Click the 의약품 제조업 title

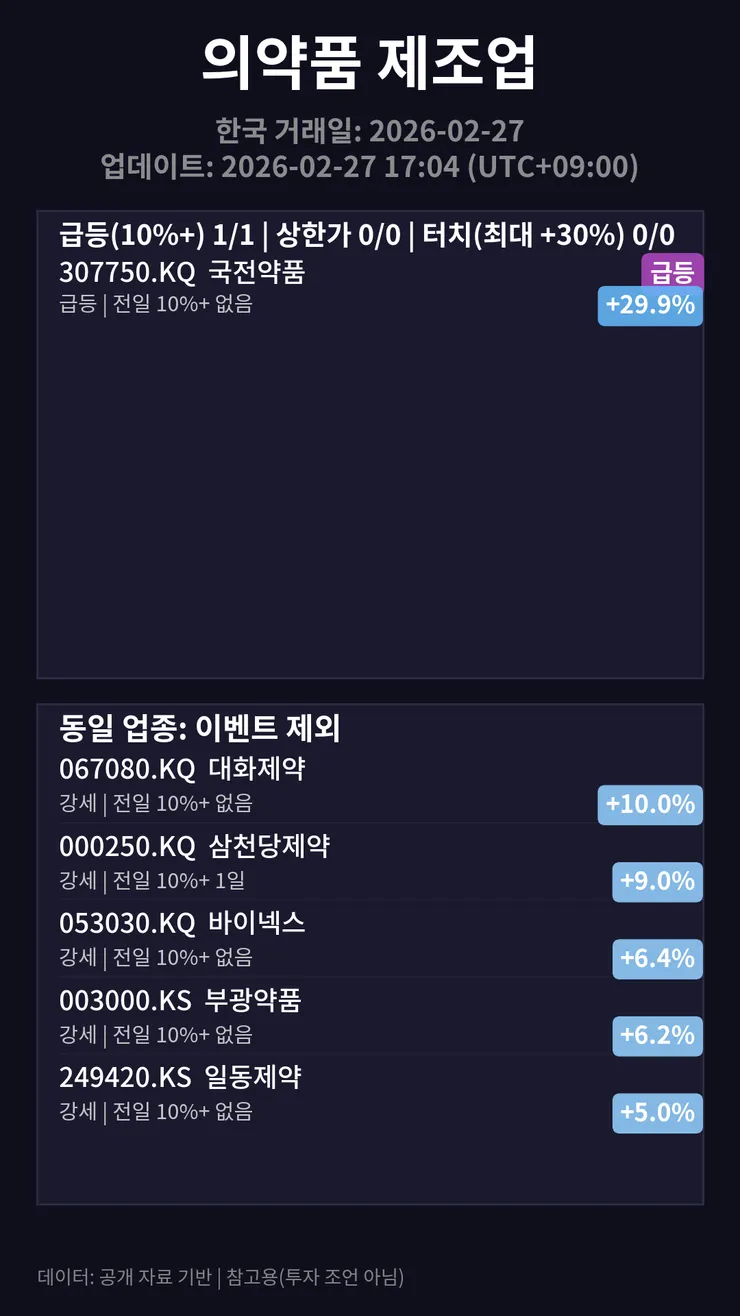click(370, 62)
